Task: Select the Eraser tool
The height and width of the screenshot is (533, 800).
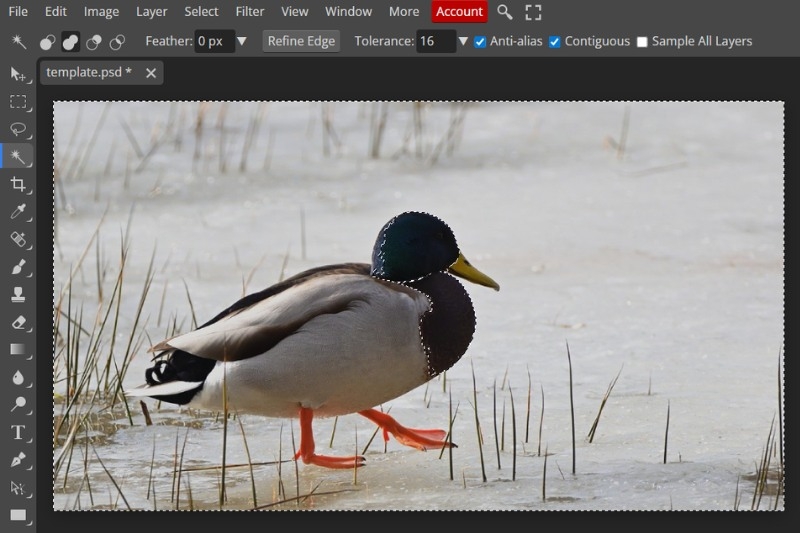Action: tap(18, 322)
